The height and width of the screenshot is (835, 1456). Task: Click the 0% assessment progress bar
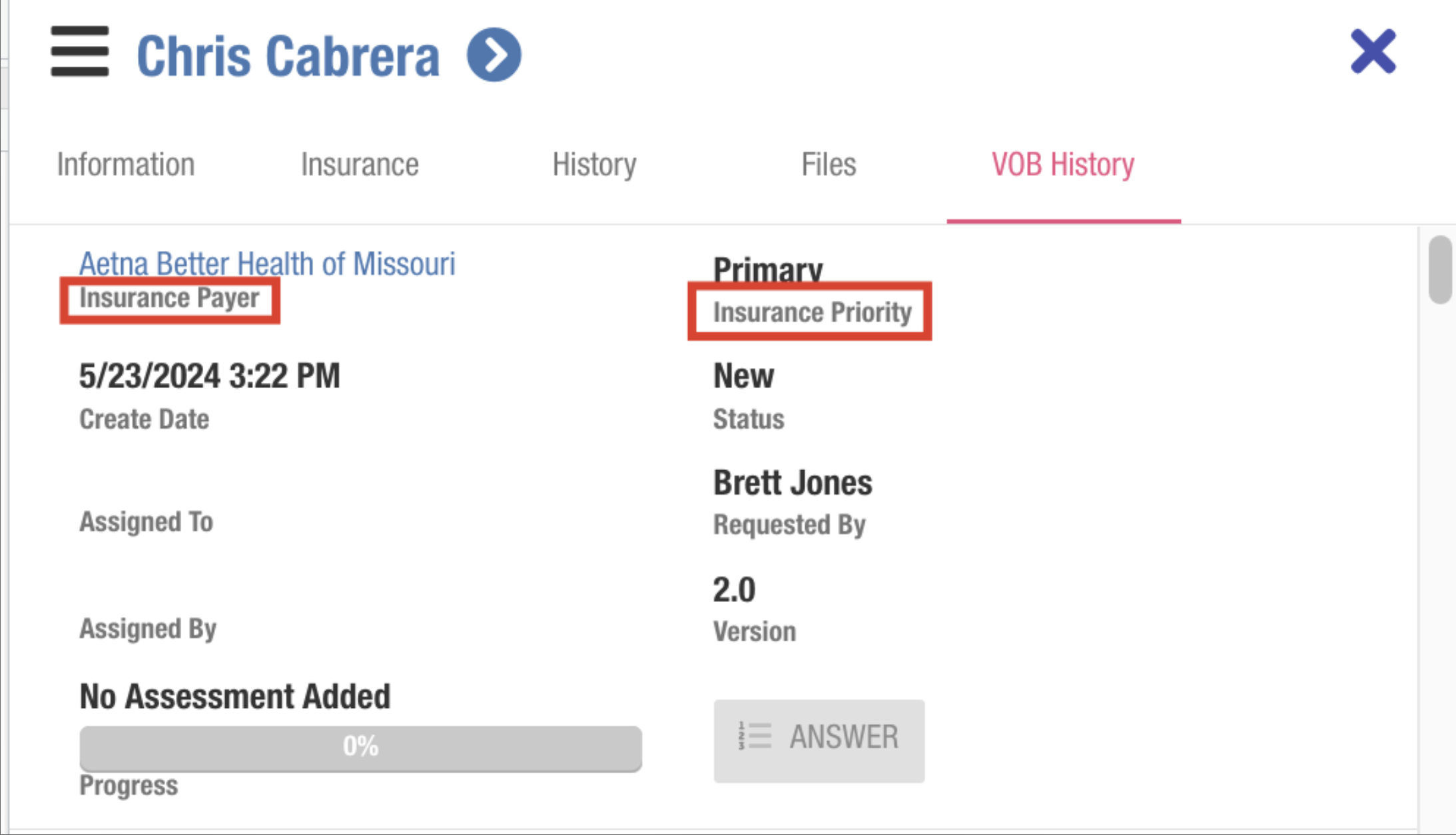360,747
